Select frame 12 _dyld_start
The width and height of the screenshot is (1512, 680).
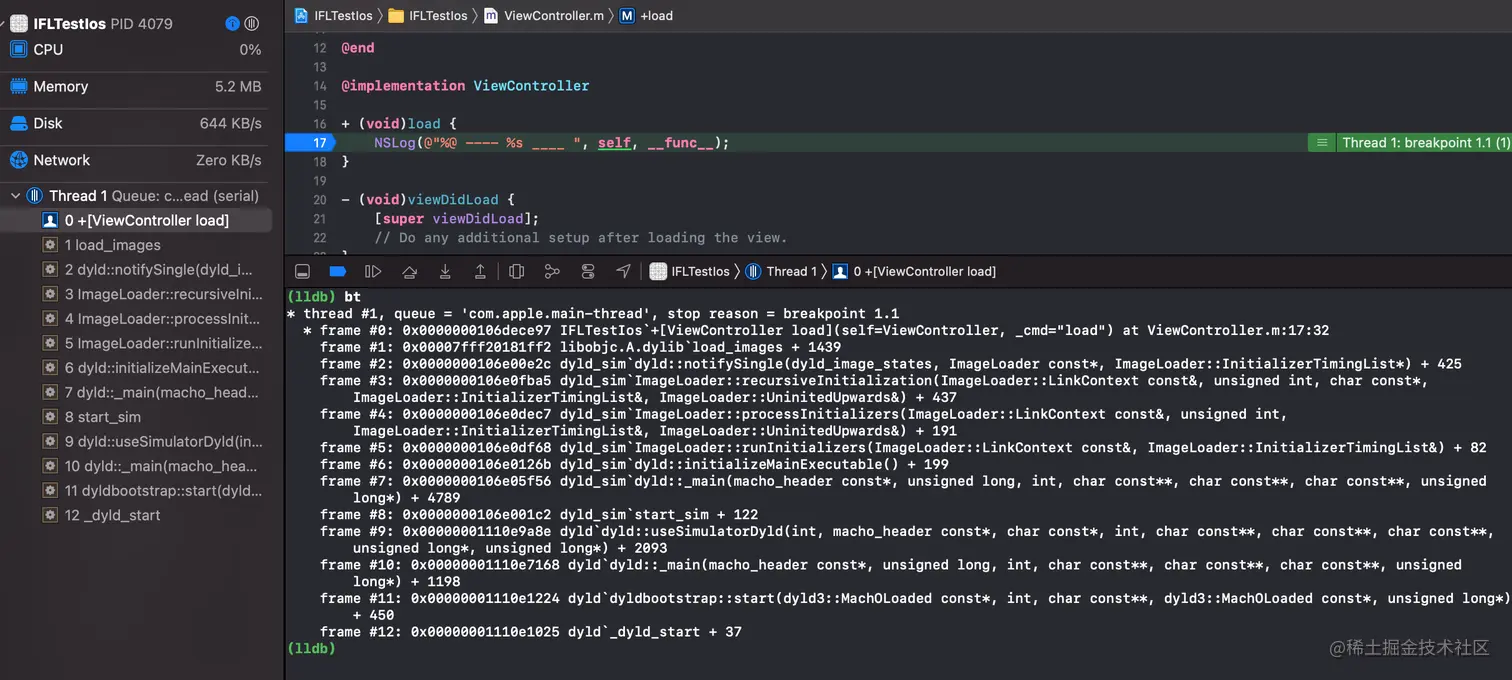coord(136,515)
